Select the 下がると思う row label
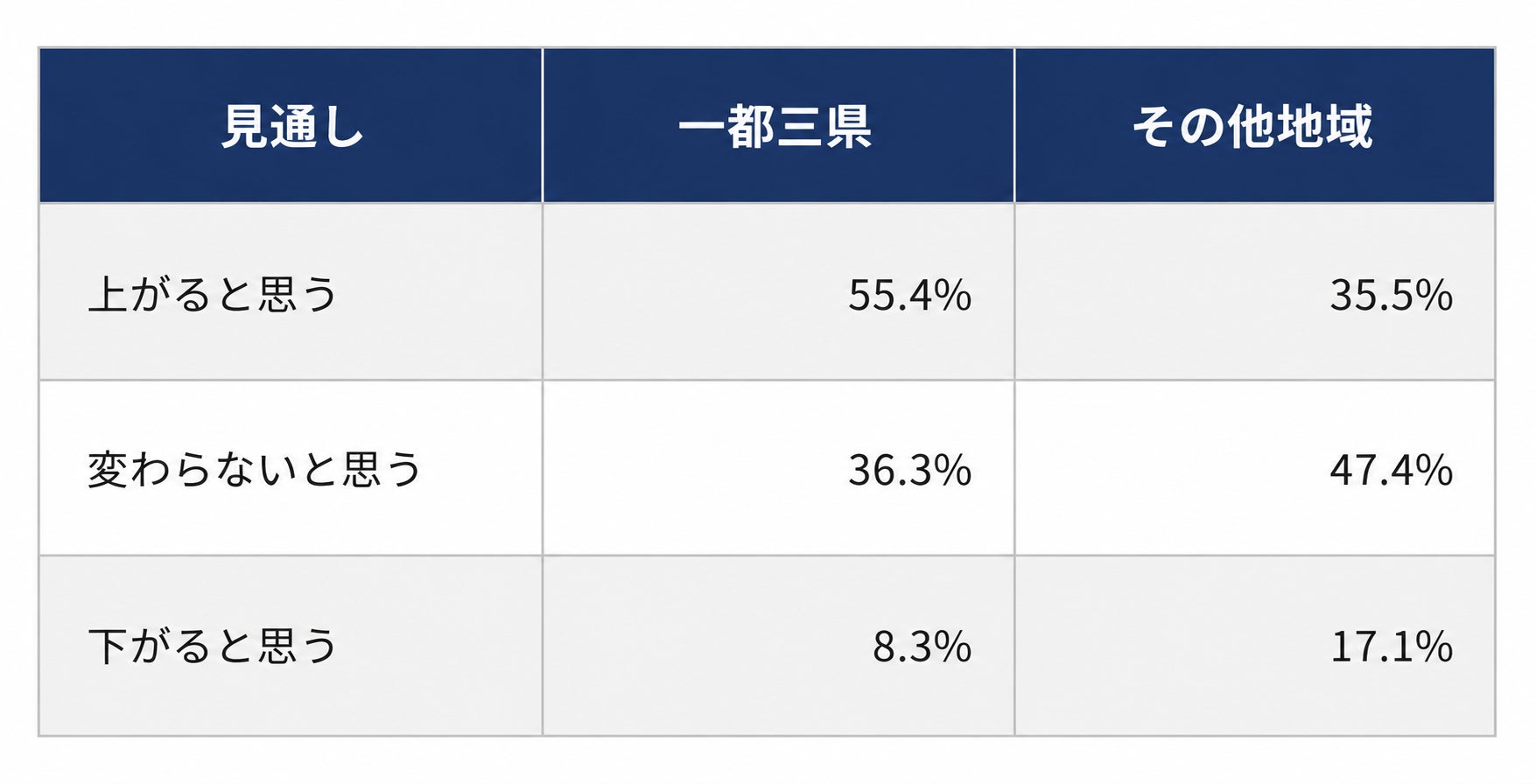 [x=213, y=647]
